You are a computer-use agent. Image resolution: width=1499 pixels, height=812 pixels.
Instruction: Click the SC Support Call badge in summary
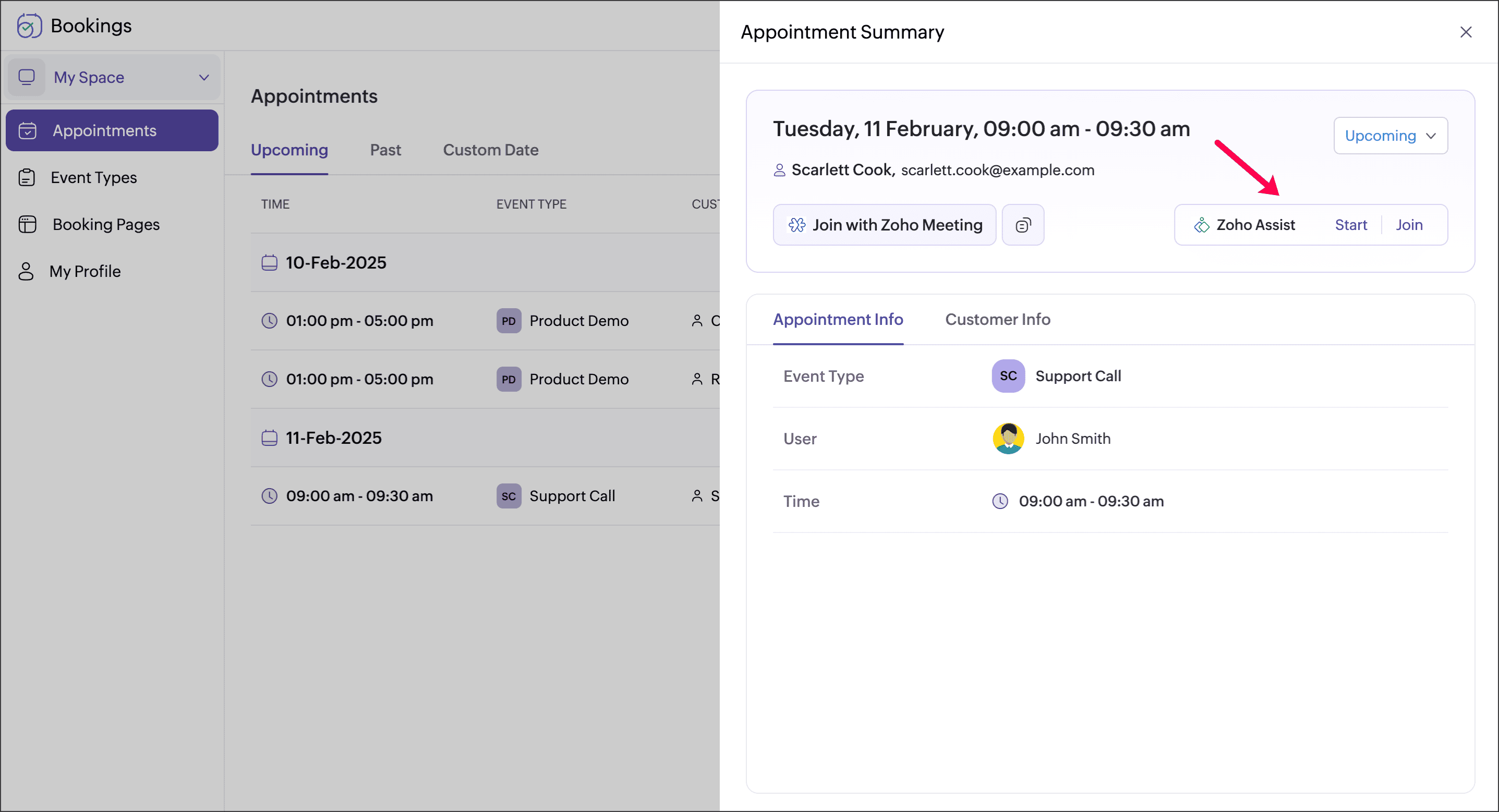pyautogui.click(x=1008, y=376)
